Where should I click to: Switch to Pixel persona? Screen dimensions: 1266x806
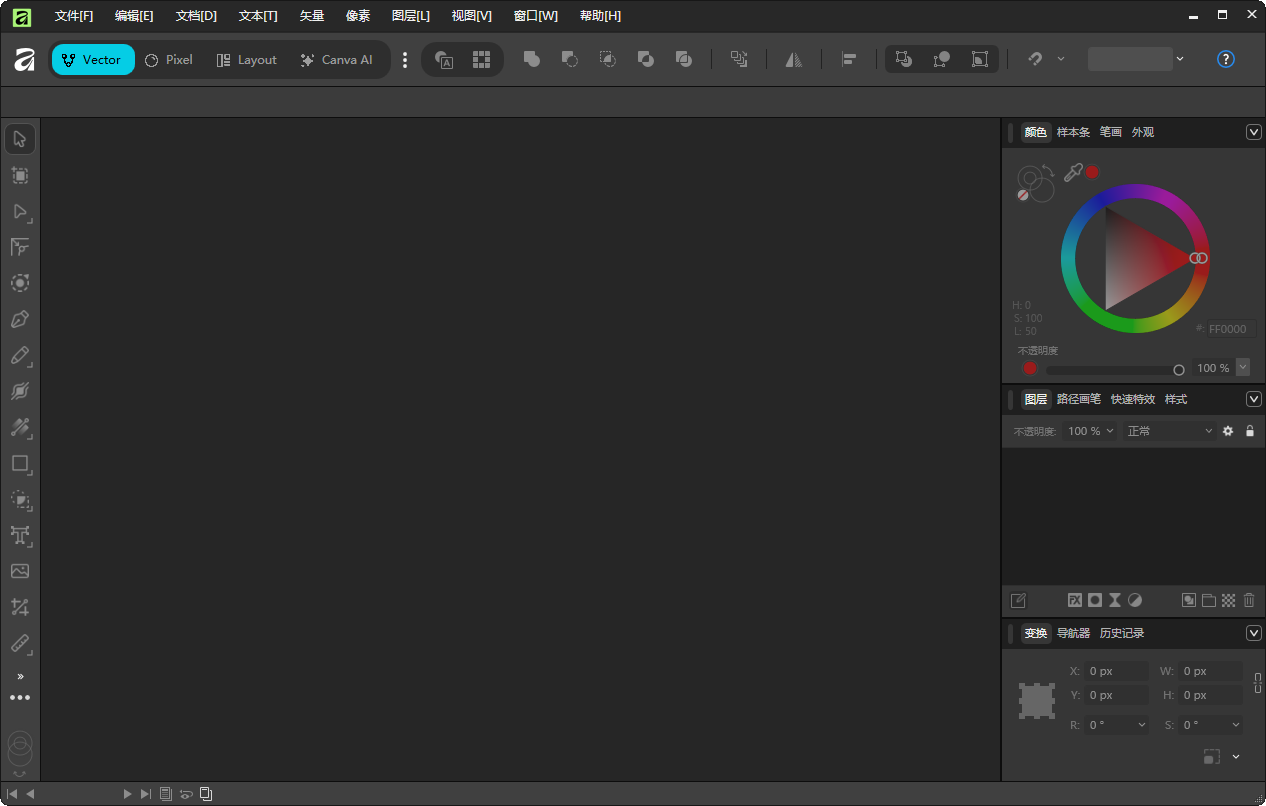tap(168, 59)
